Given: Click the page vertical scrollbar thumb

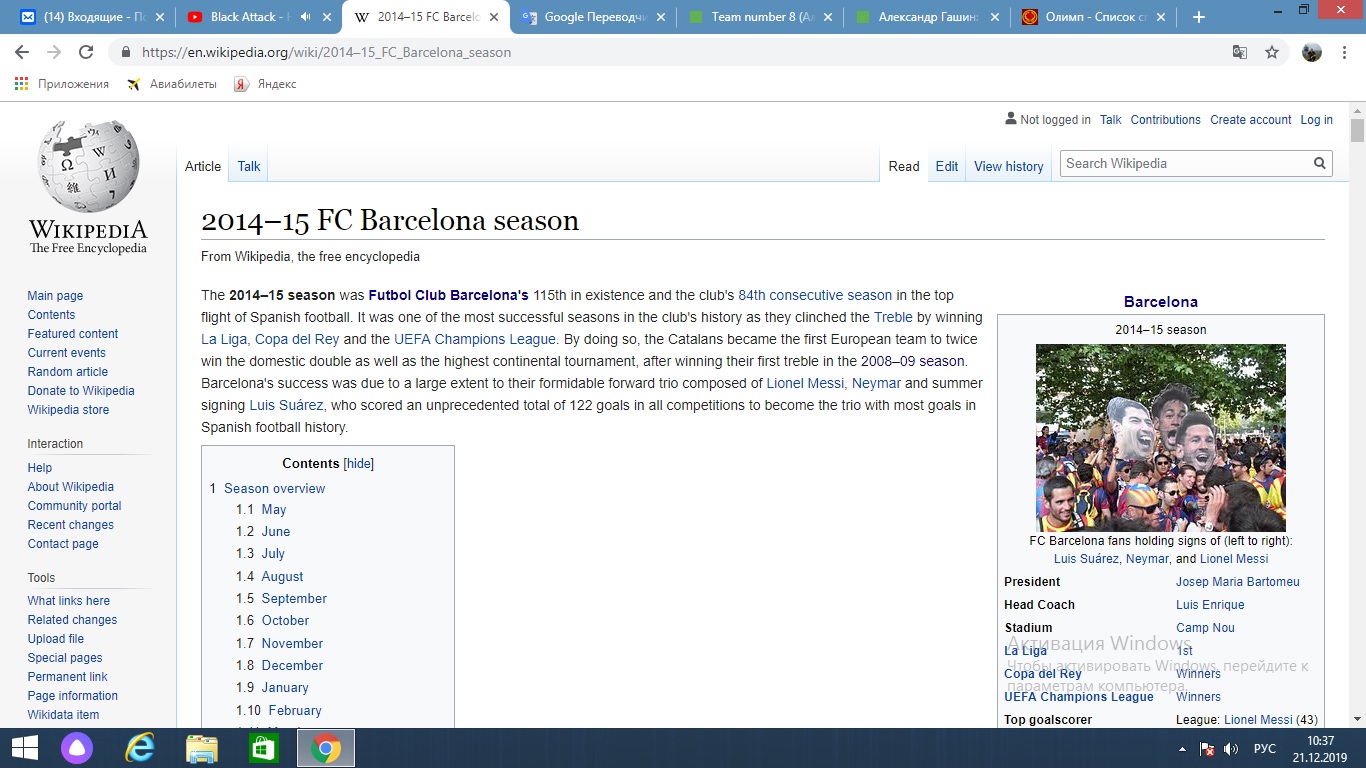Looking at the screenshot, I should [x=1357, y=130].
